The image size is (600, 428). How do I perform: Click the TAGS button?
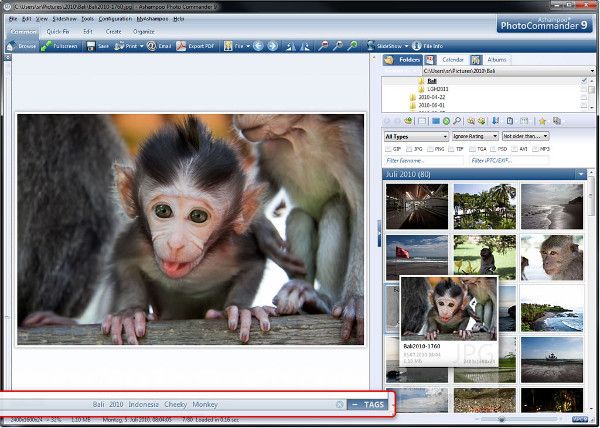point(368,404)
